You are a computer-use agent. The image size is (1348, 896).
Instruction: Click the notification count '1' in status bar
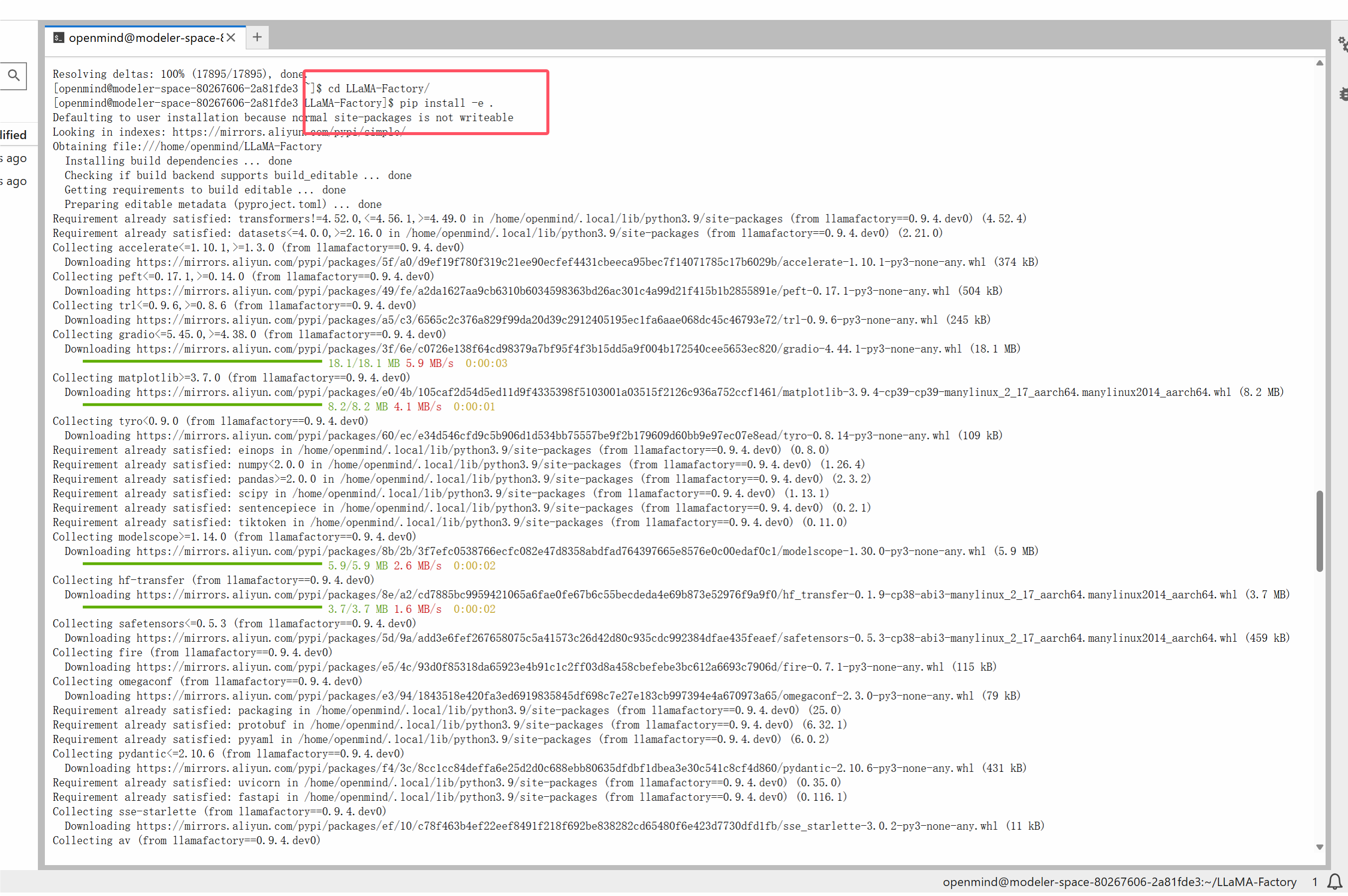(x=1315, y=882)
